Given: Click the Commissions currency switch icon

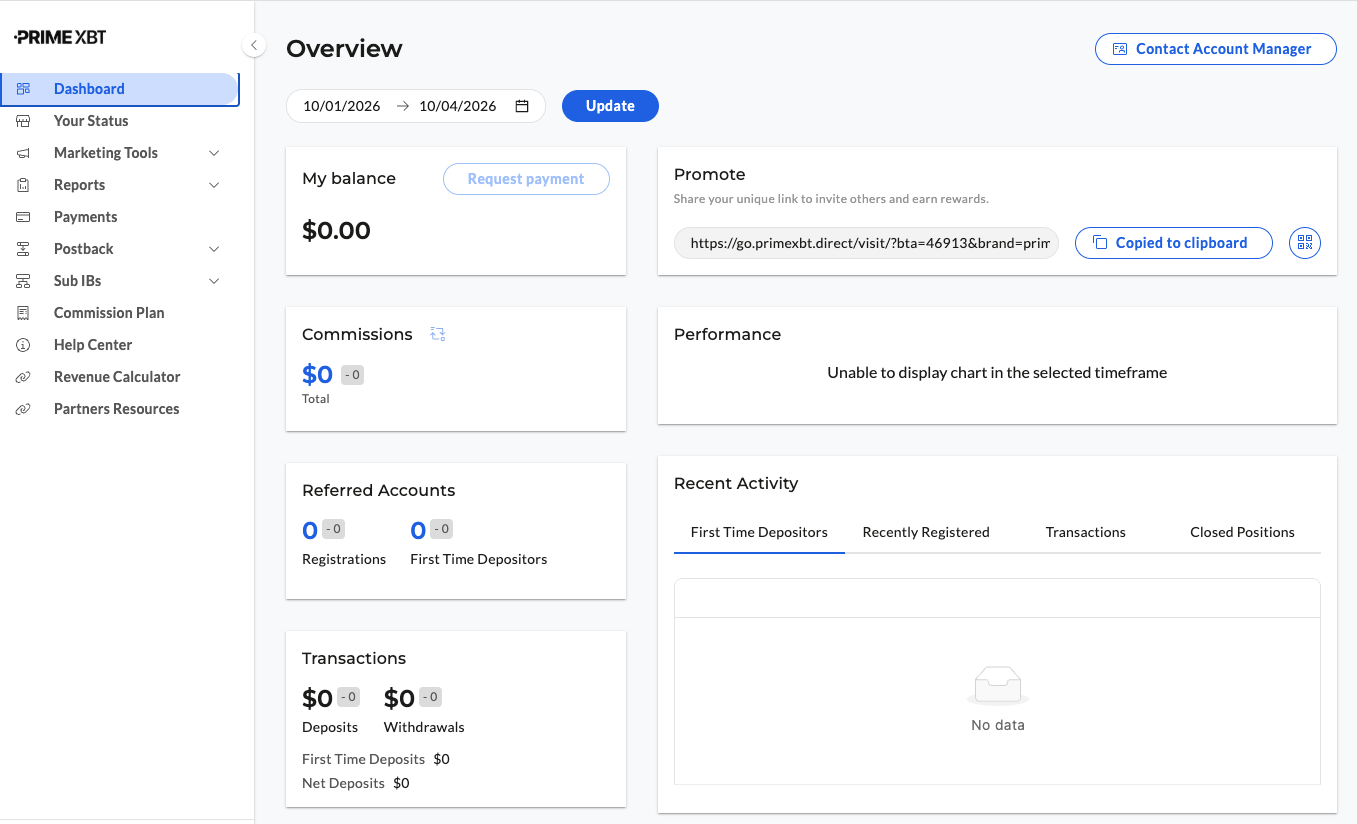Looking at the screenshot, I should click(437, 334).
